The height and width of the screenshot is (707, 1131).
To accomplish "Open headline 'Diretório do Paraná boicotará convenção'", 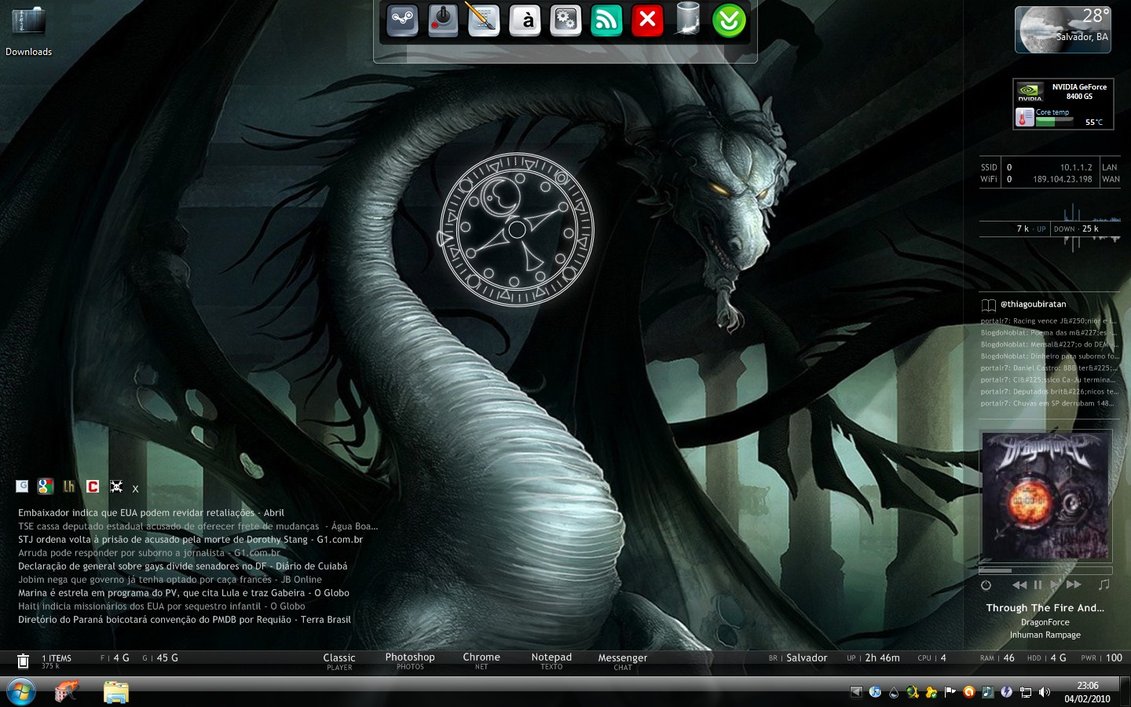I will [x=185, y=619].
